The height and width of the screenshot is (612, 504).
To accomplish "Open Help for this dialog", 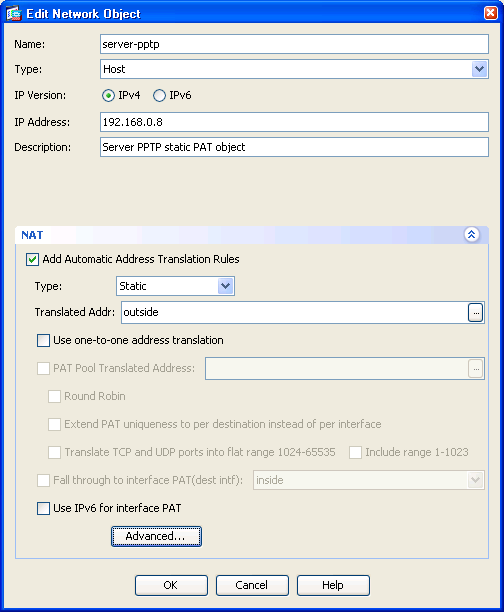I will coord(333,585).
